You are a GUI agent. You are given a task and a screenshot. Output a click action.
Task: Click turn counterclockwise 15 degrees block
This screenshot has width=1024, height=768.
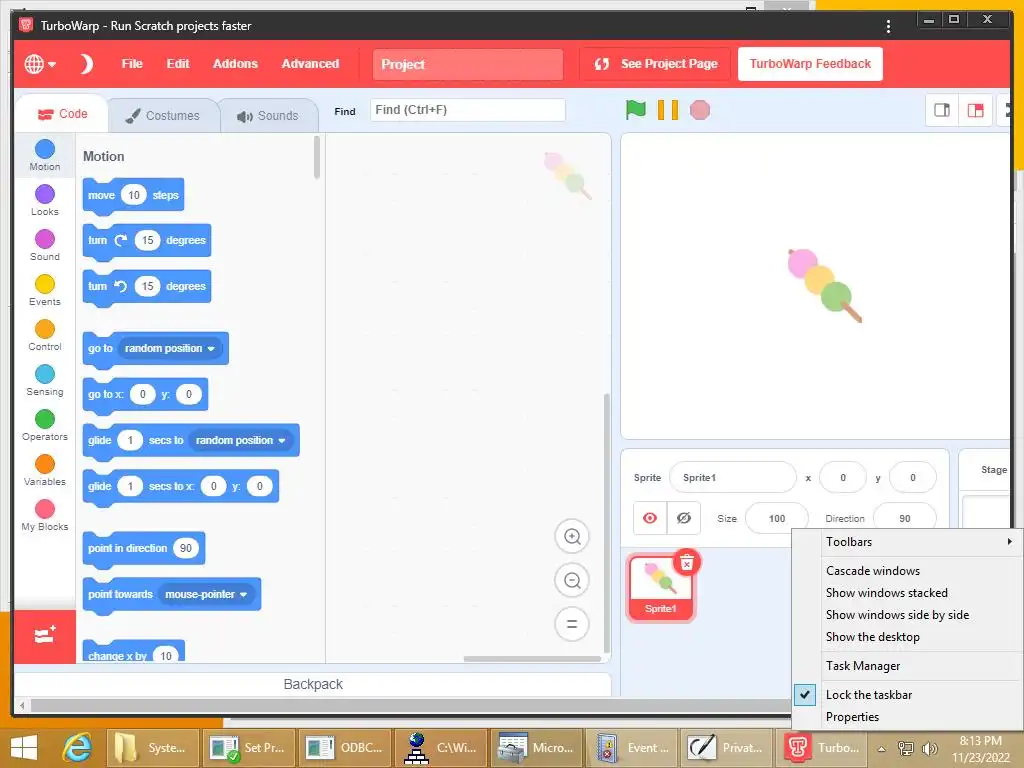pyautogui.click(x=147, y=286)
